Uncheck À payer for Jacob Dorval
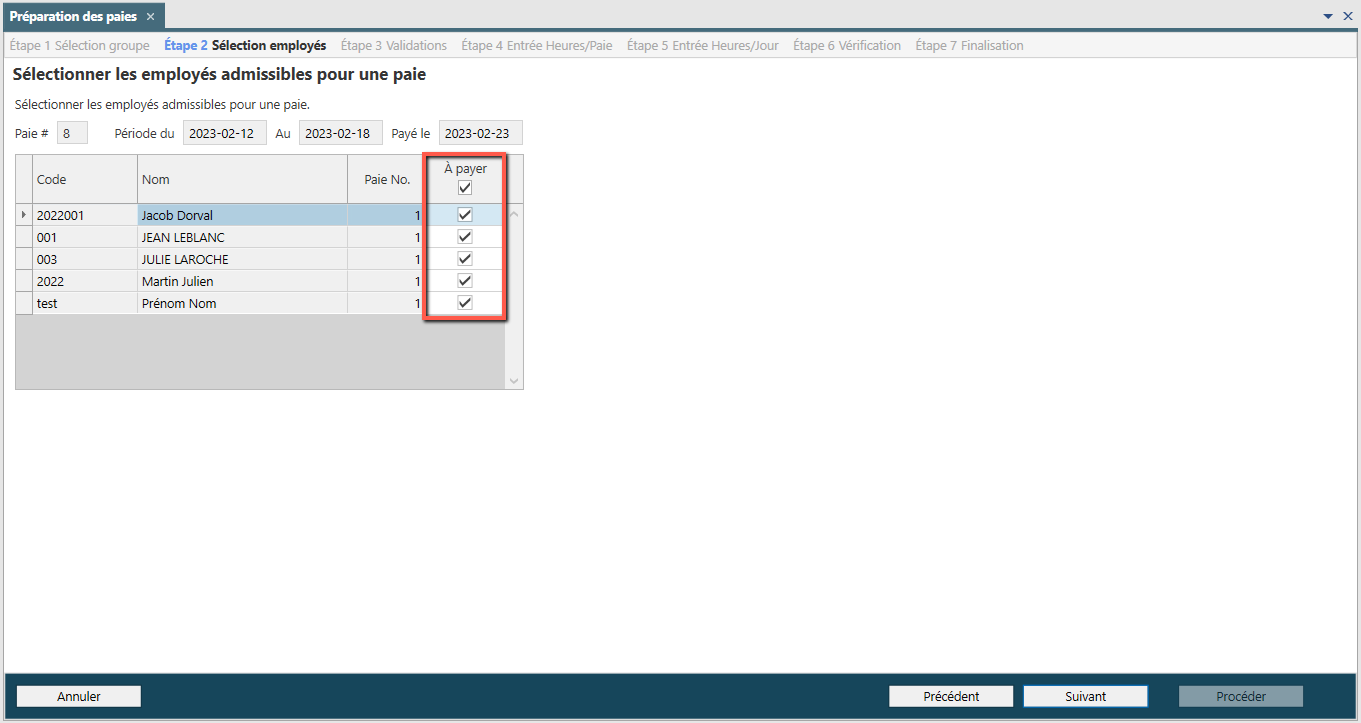This screenshot has width=1361, height=723. coord(465,214)
